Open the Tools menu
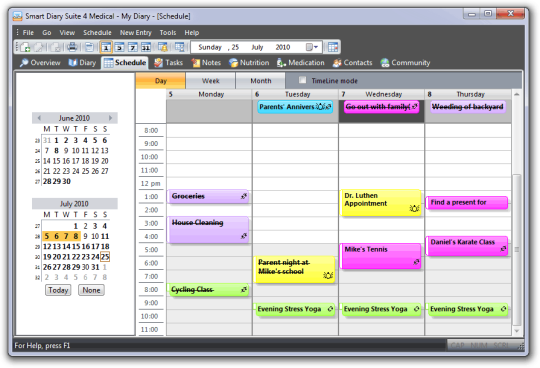 168,32
